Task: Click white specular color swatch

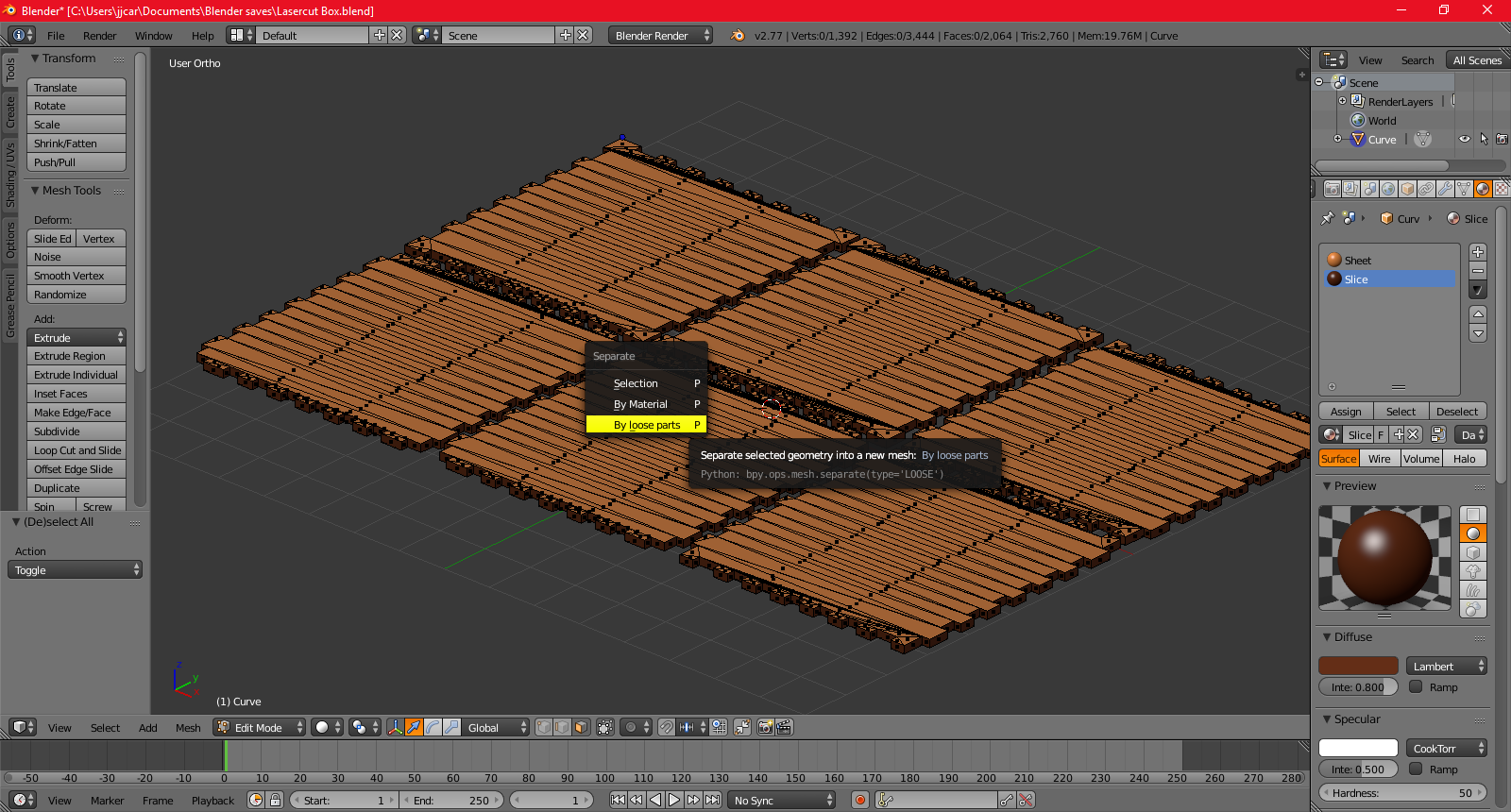Action: [x=1358, y=749]
